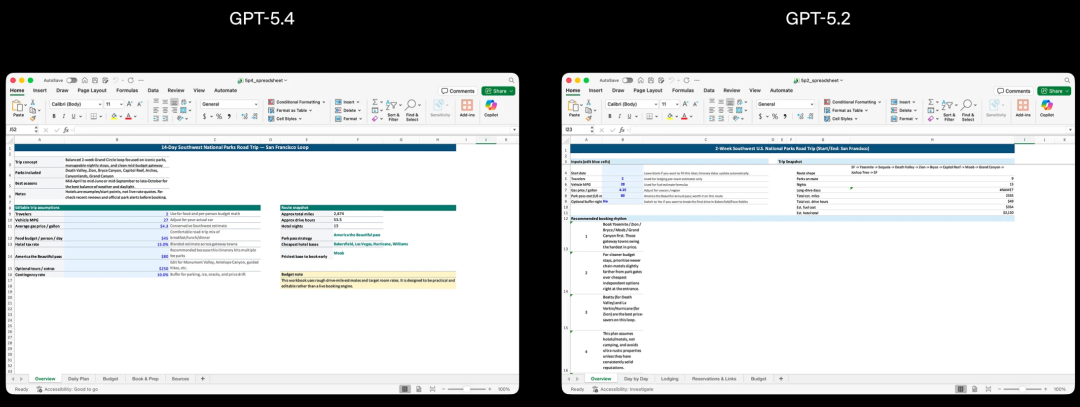Click Accessibility: Investigate in 5p2_spreadsheet status bar

621,389
